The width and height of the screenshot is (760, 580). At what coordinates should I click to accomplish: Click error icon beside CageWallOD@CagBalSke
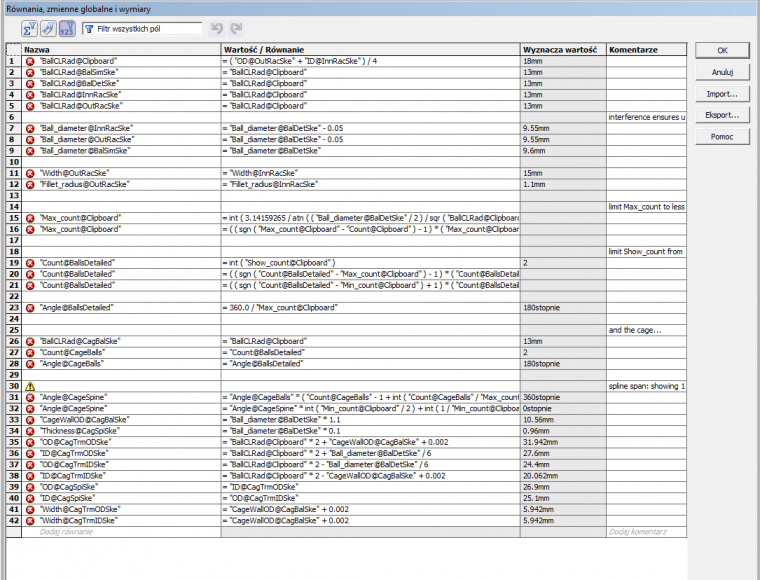pyautogui.click(x=30, y=420)
